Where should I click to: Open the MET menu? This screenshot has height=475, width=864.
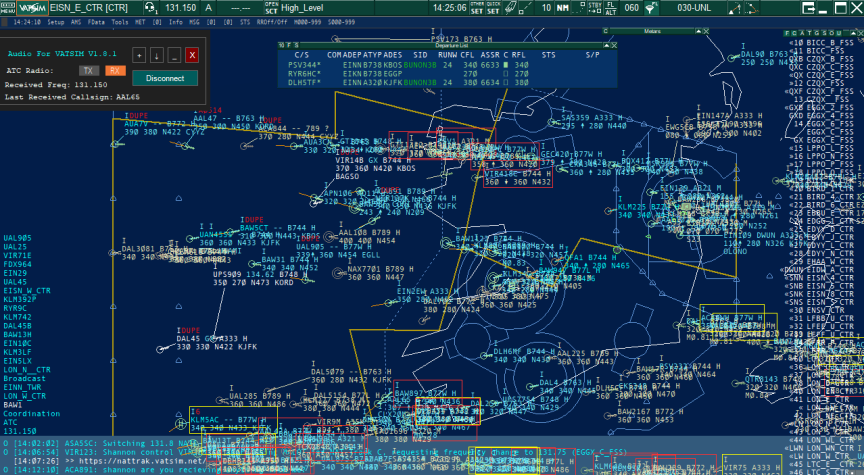(140, 22)
